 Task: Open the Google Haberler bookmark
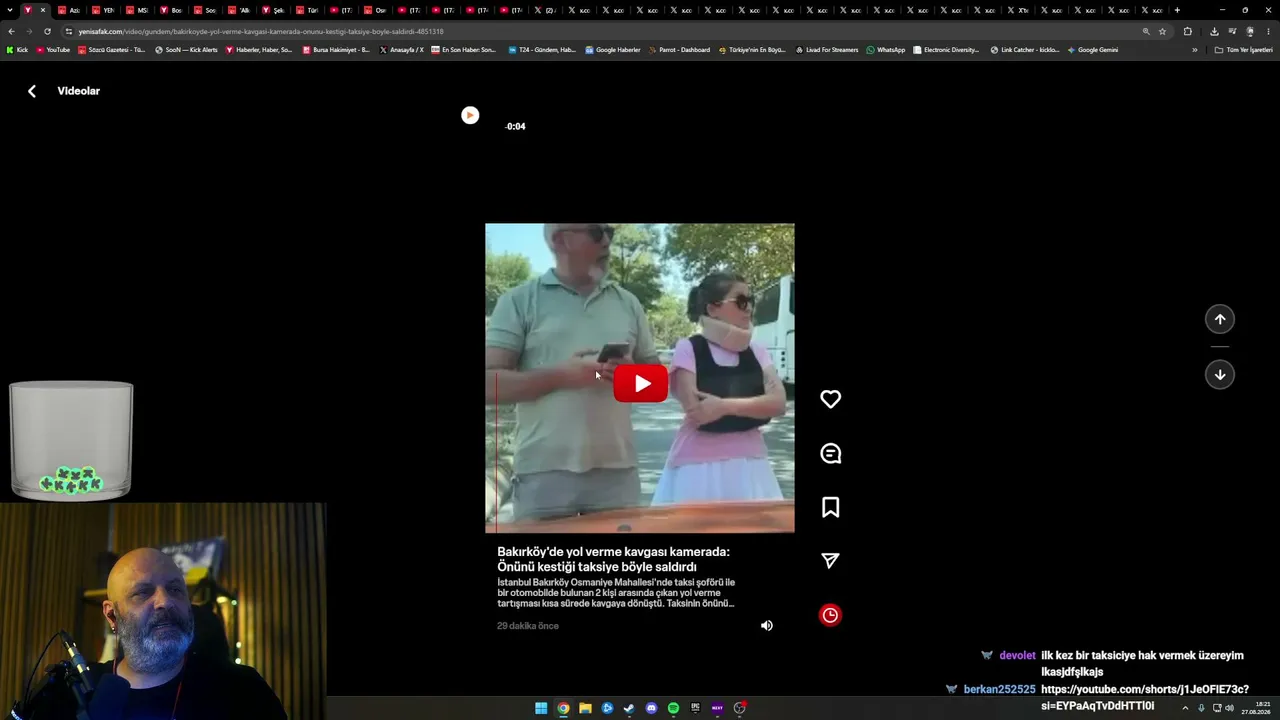point(612,50)
